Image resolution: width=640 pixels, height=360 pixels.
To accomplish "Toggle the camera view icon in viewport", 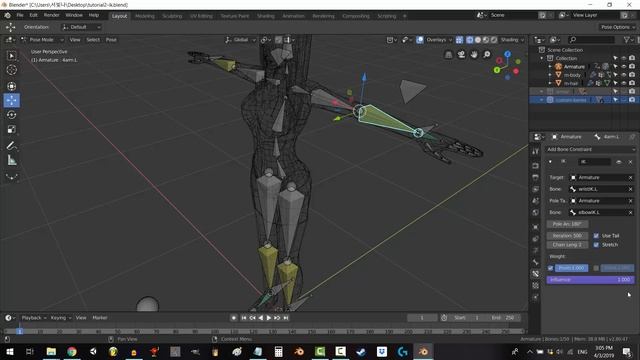I will 461,55.
